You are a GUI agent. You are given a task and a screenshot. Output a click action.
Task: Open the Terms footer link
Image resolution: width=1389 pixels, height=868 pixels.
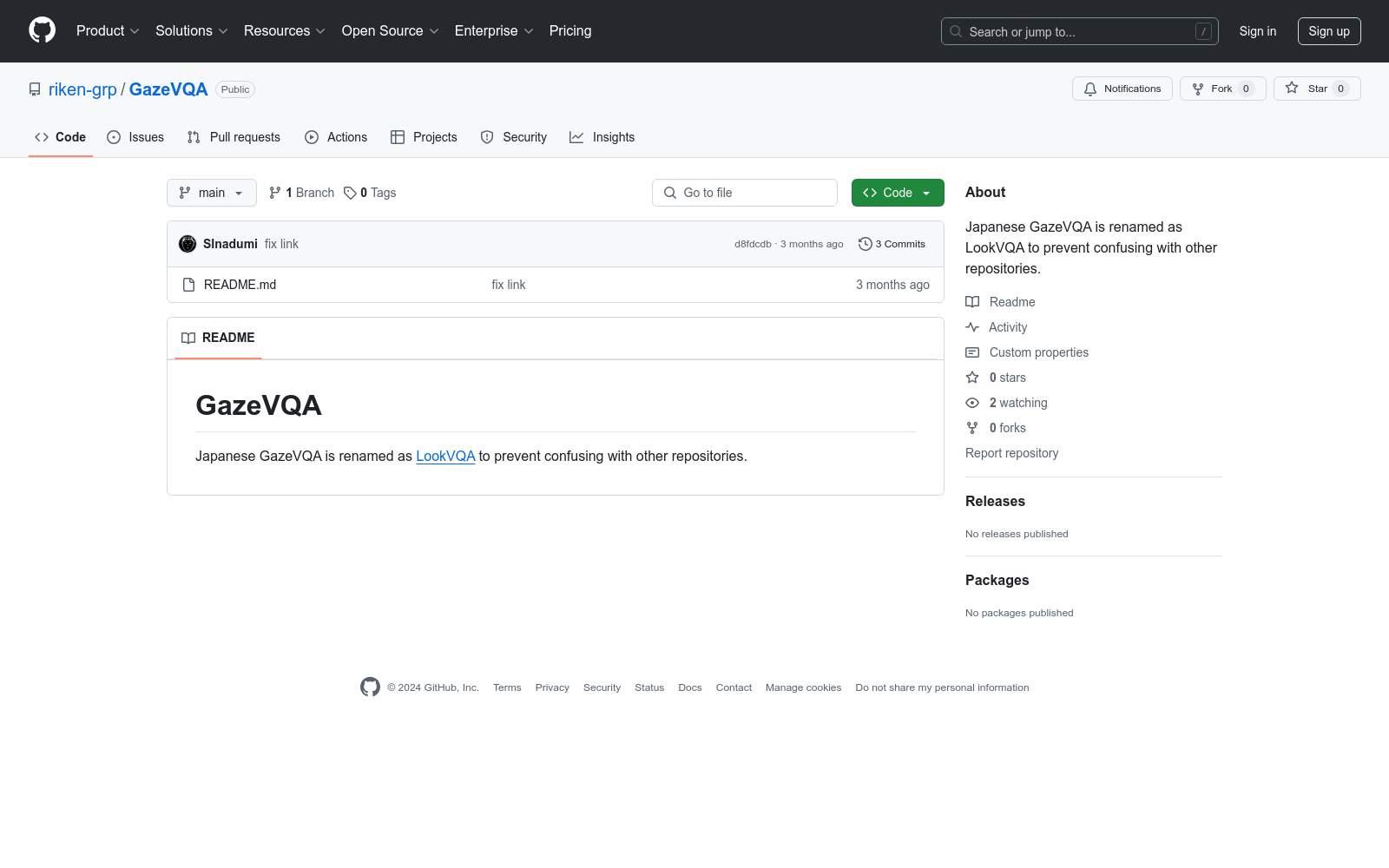pyautogui.click(x=507, y=687)
